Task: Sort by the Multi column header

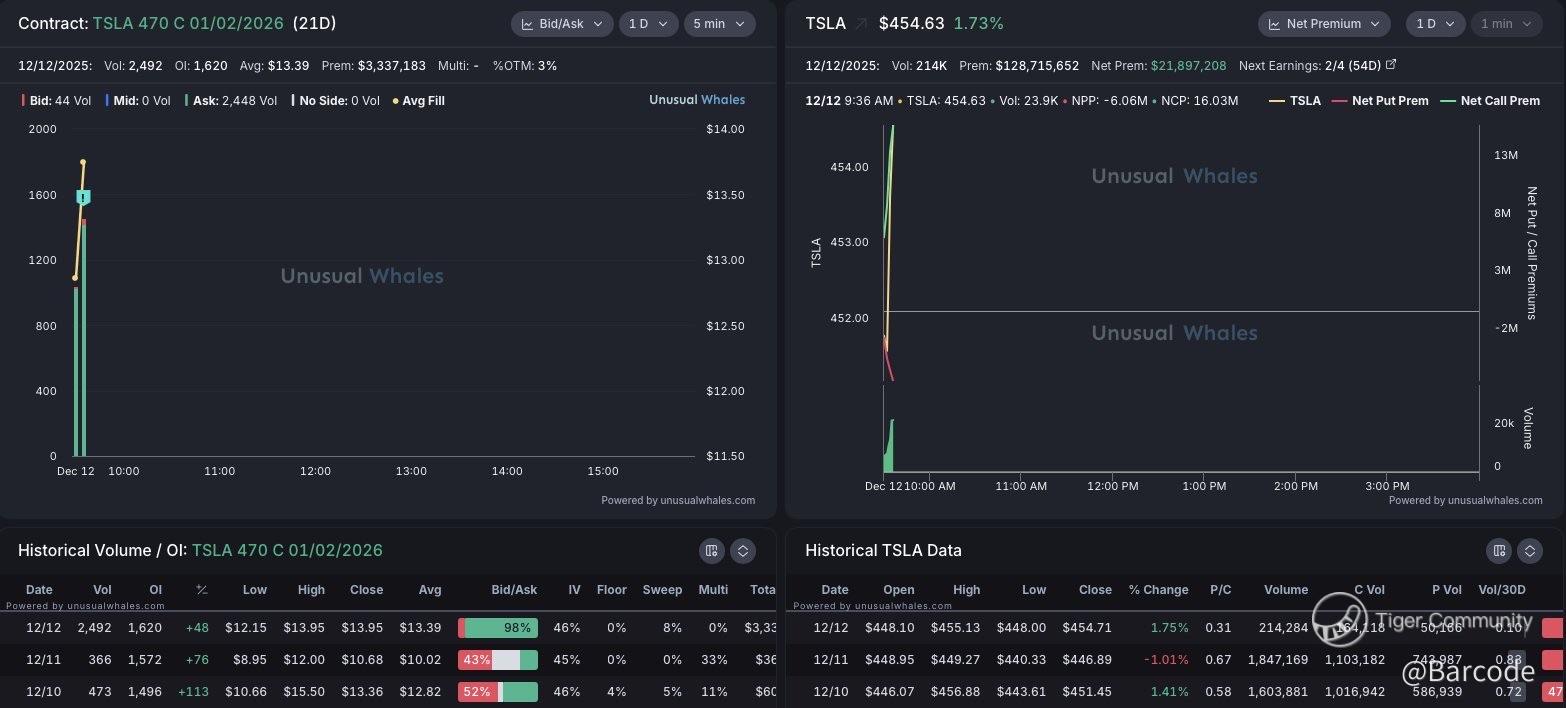Action: [713, 590]
